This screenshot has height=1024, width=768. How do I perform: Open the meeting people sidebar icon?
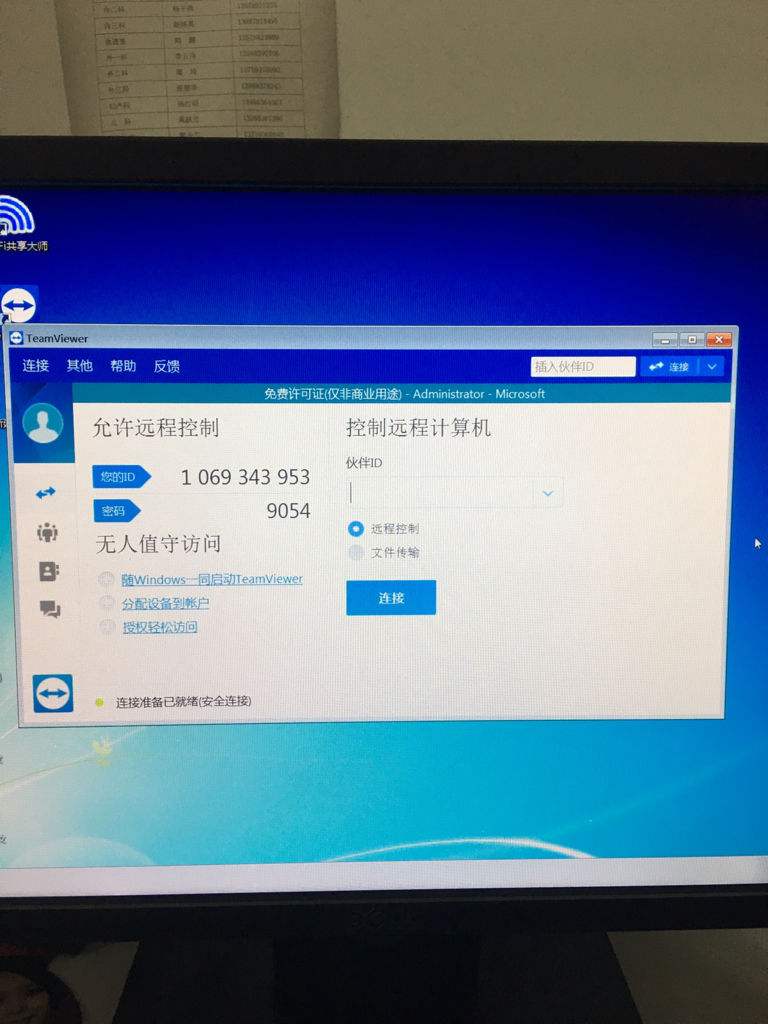pyautogui.click(x=47, y=532)
